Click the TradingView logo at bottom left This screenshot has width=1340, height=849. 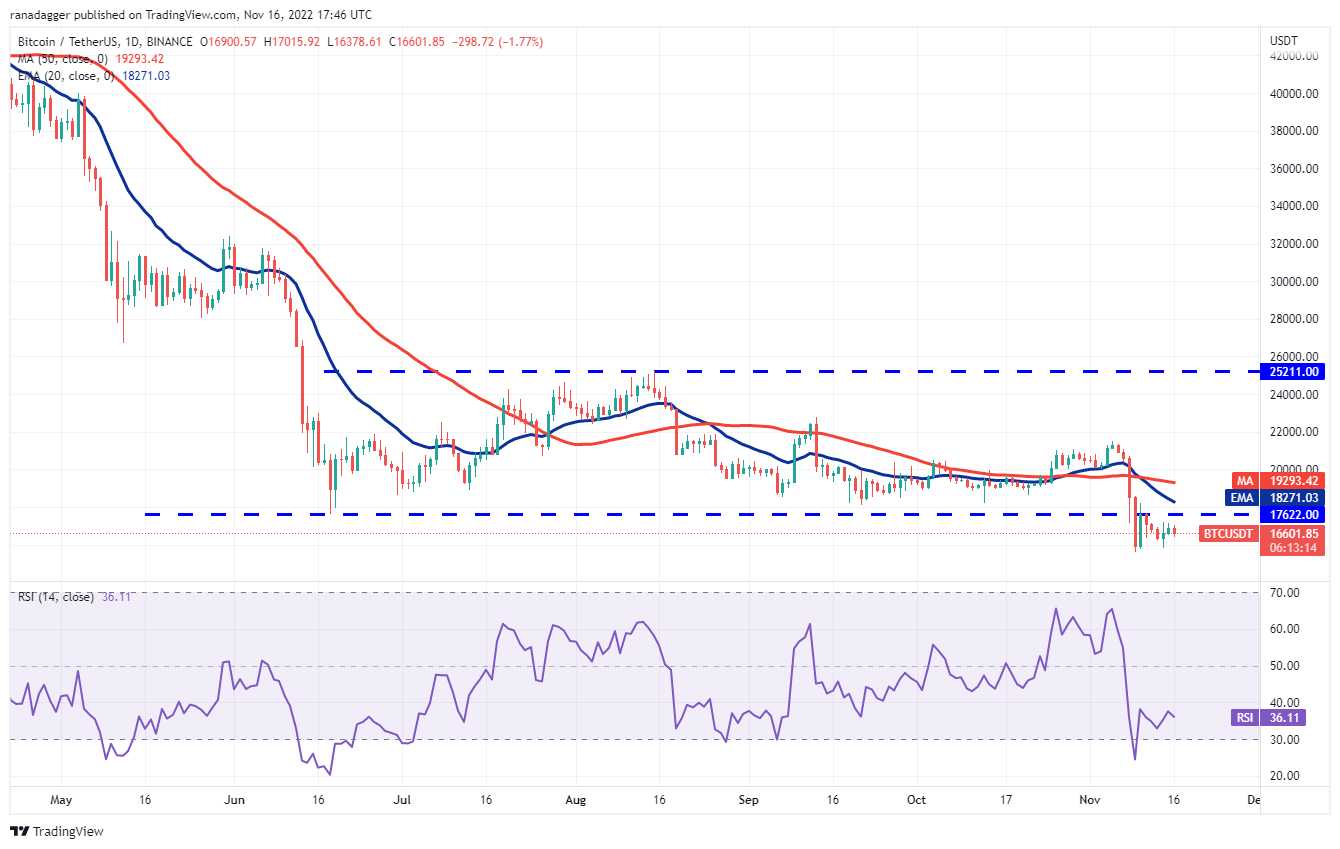pos(57,831)
